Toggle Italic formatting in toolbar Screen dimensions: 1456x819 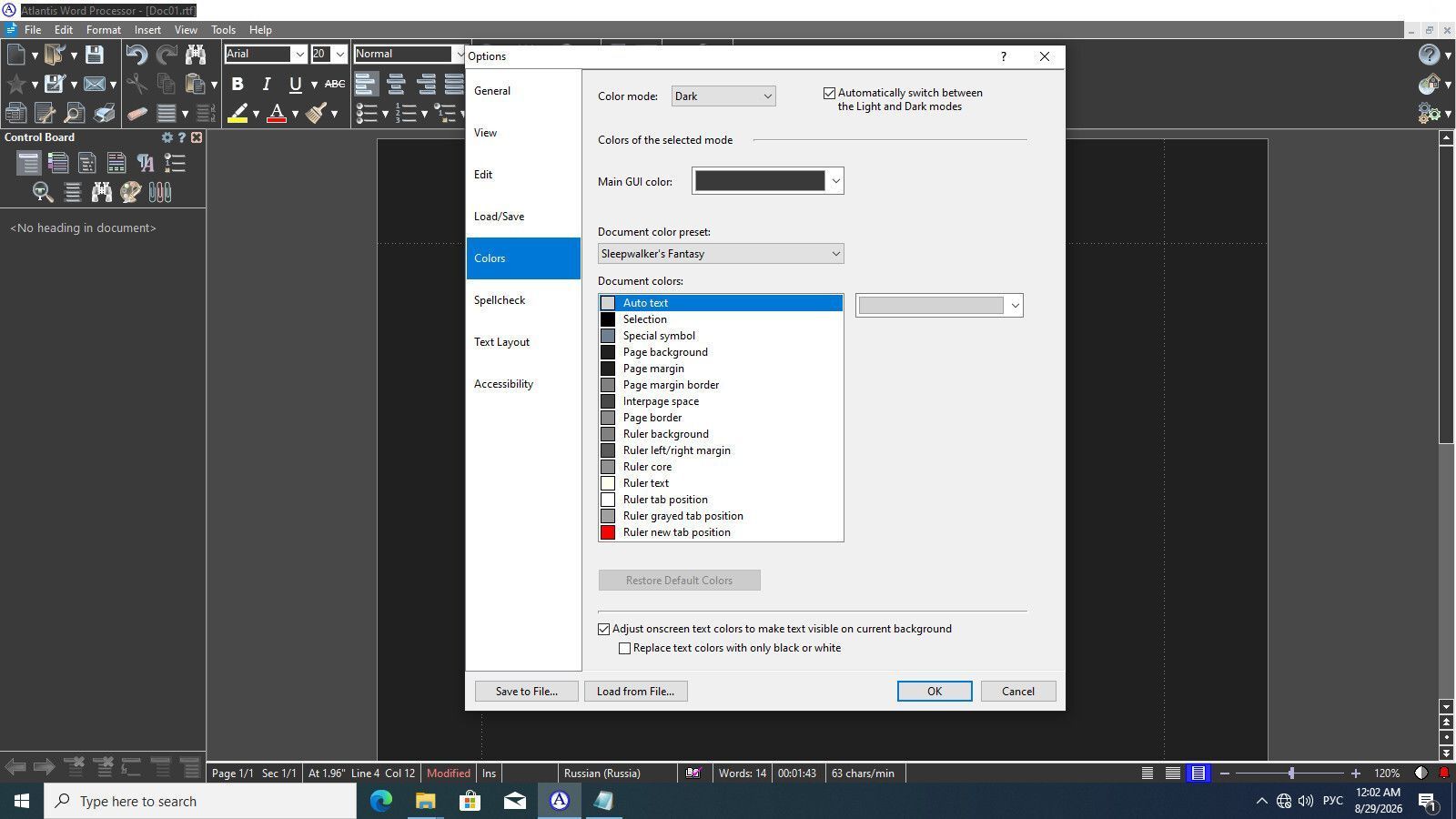click(x=266, y=84)
